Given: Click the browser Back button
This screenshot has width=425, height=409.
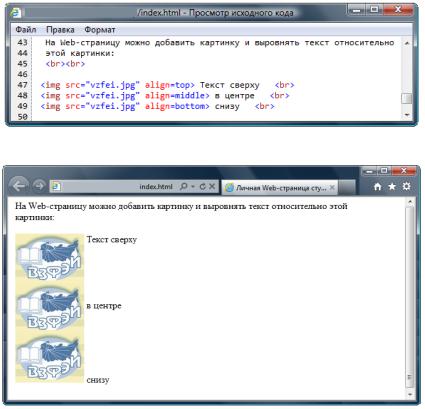Looking at the screenshot, I should 18,186.
